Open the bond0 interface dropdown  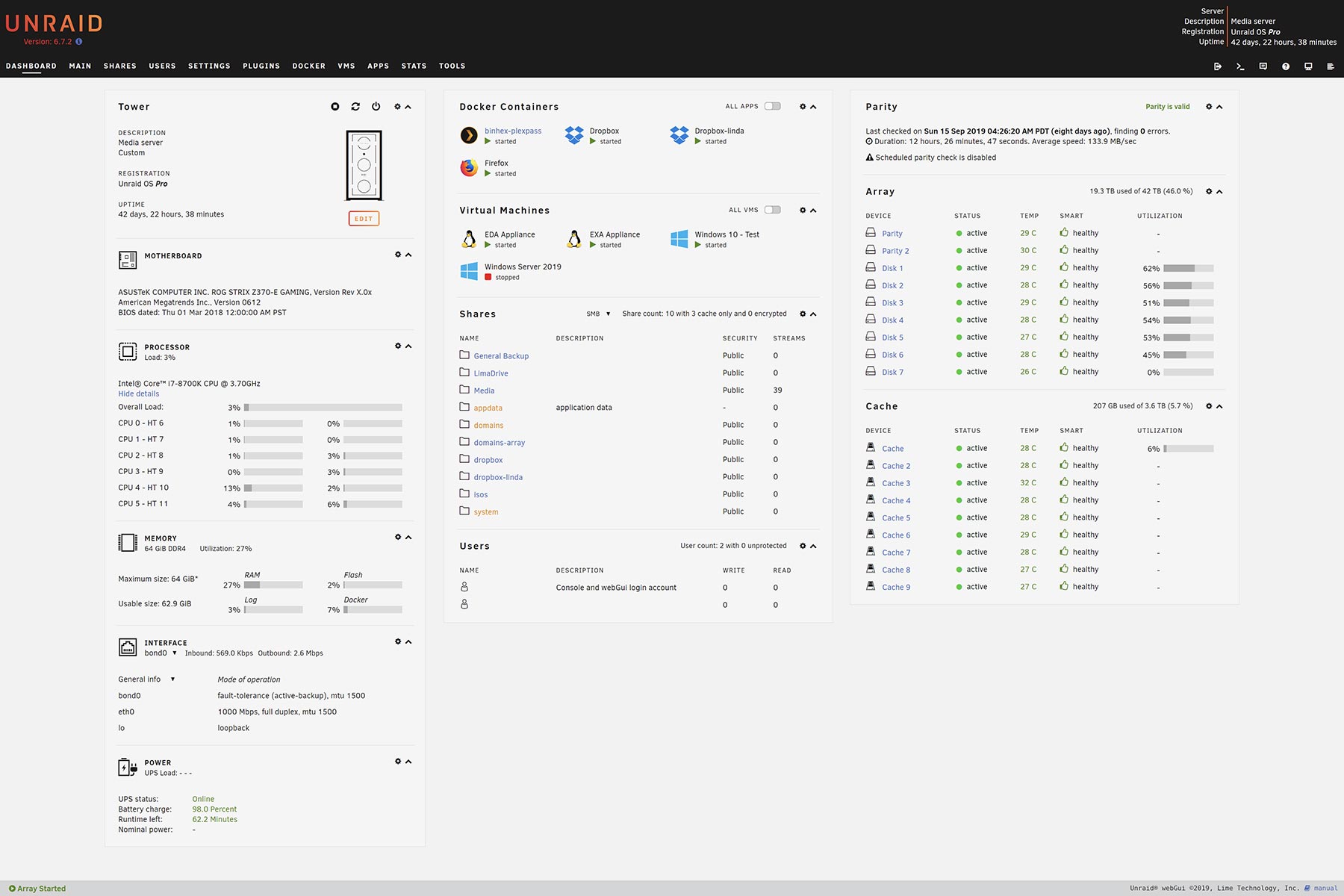coord(161,653)
